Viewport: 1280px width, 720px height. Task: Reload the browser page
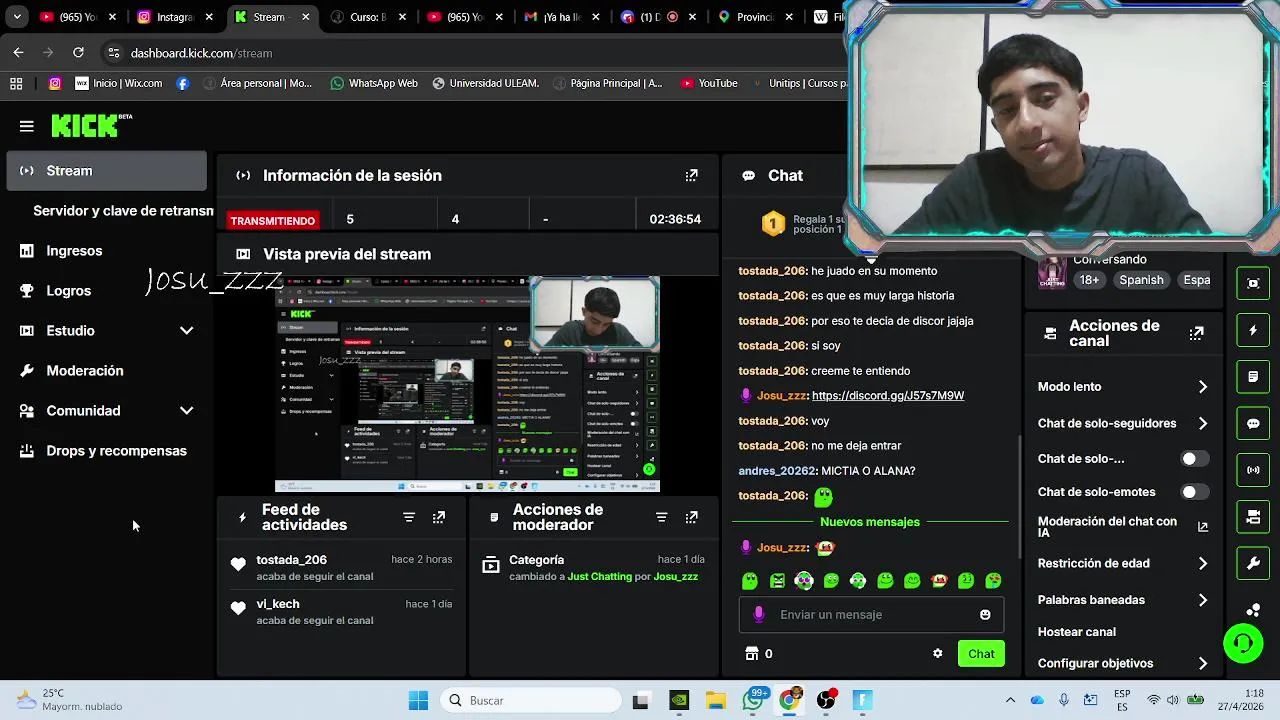tap(78, 53)
